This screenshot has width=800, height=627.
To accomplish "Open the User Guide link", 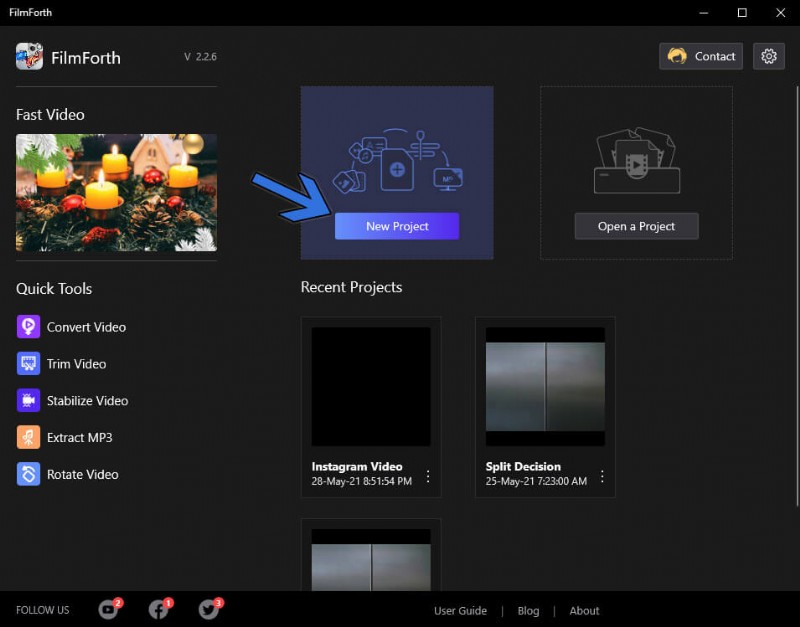I will pos(460,611).
